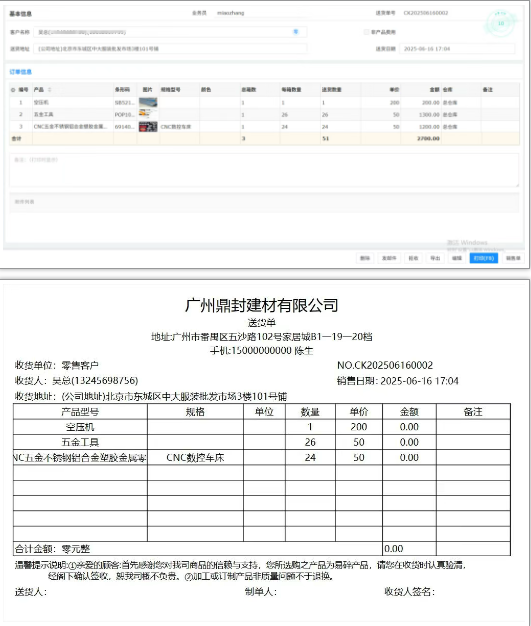Click the blue 打印(F8) print button

pos(483,258)
